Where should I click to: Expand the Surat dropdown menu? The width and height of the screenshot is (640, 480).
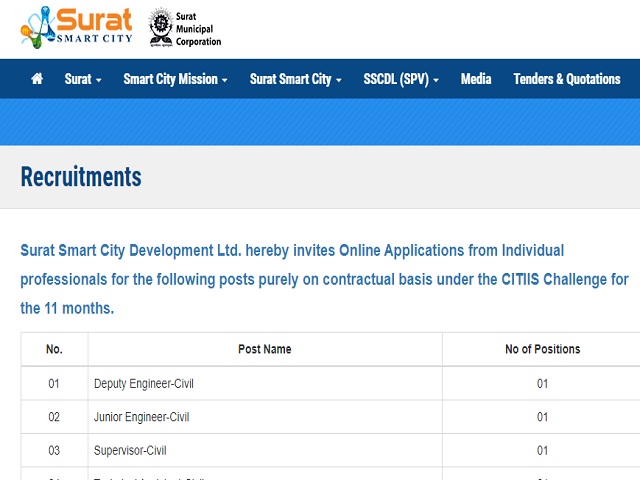83,79
